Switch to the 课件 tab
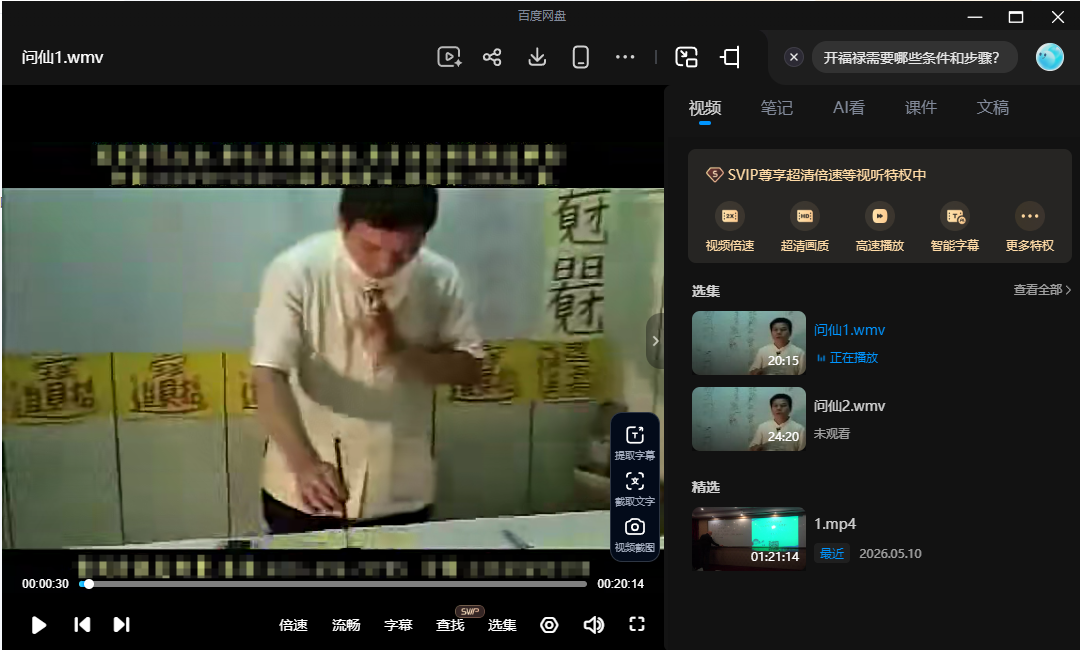The height and width of the screenshot is (650, 1080). [920, 108]
